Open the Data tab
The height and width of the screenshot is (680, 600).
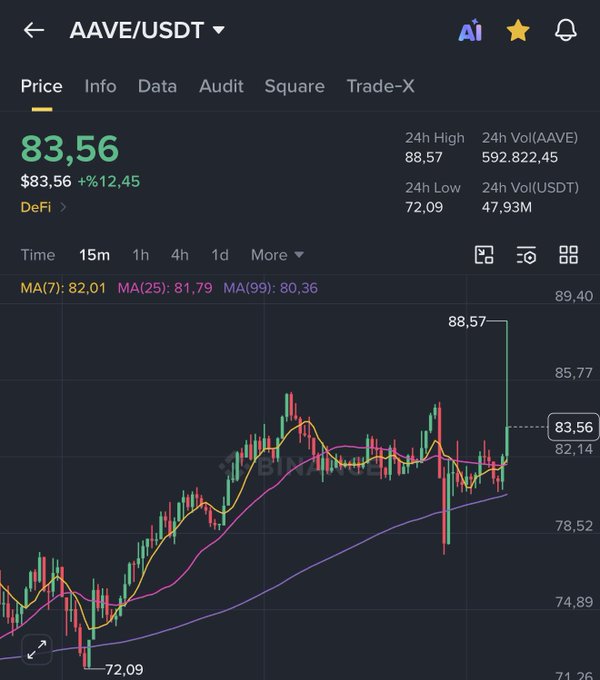157,86
